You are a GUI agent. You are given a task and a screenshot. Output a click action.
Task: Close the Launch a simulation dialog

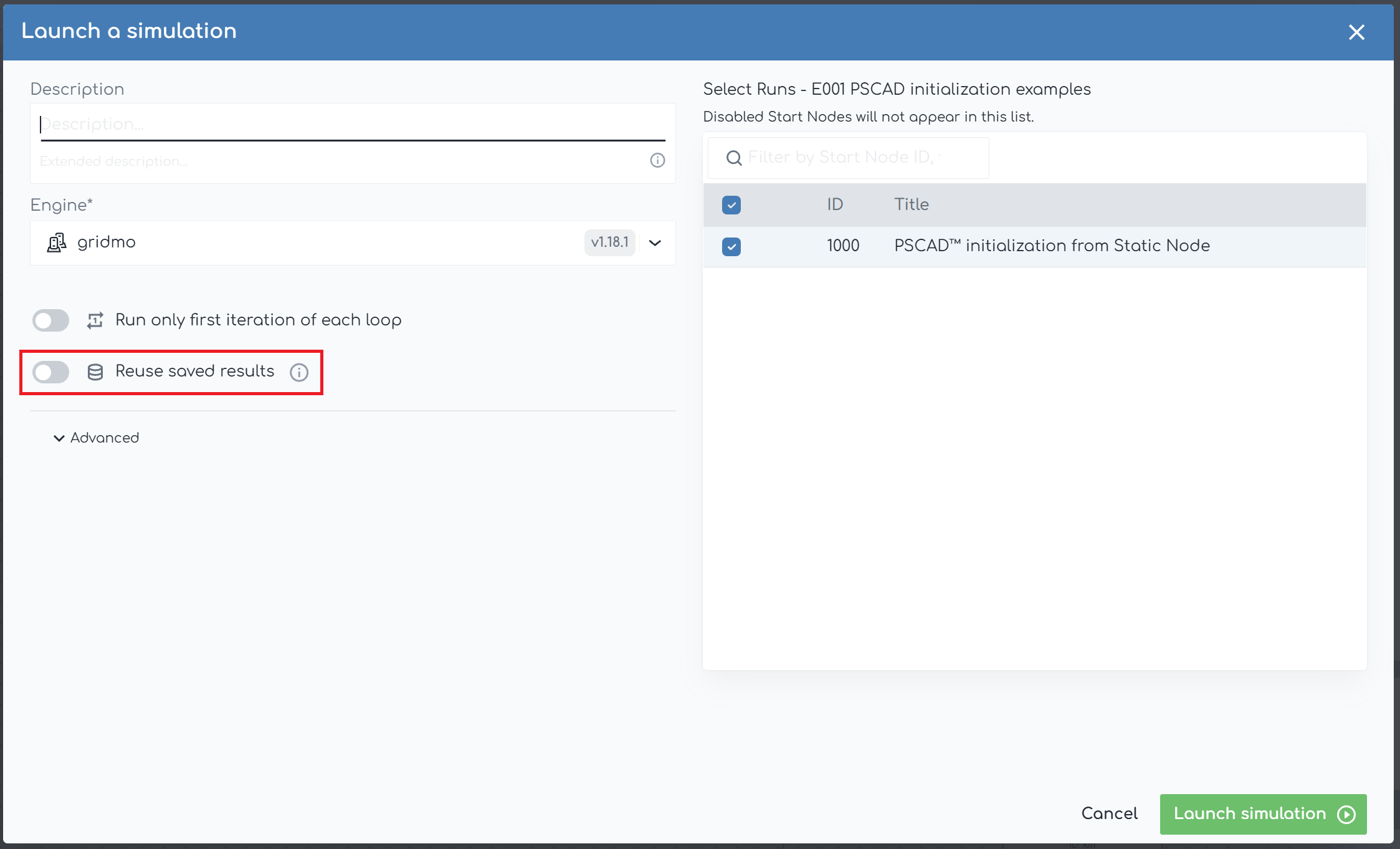(x=1356, y=32)
